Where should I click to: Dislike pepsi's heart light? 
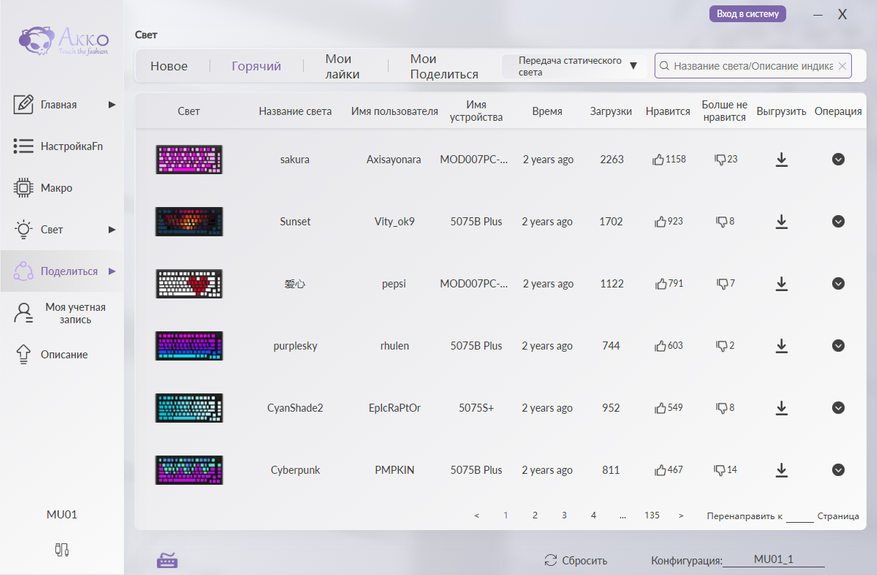(722, 284)
